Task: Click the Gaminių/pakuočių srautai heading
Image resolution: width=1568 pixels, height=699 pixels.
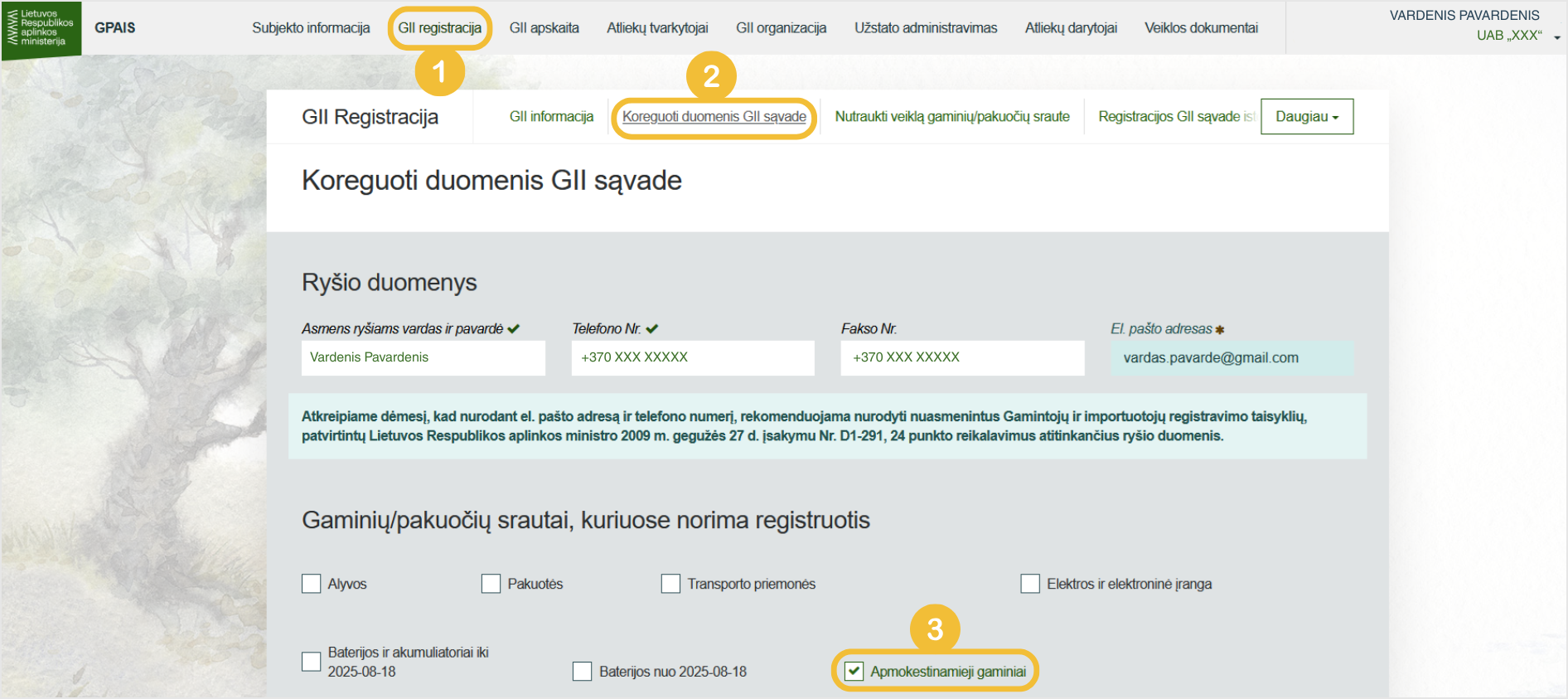Action: [586, 521]
